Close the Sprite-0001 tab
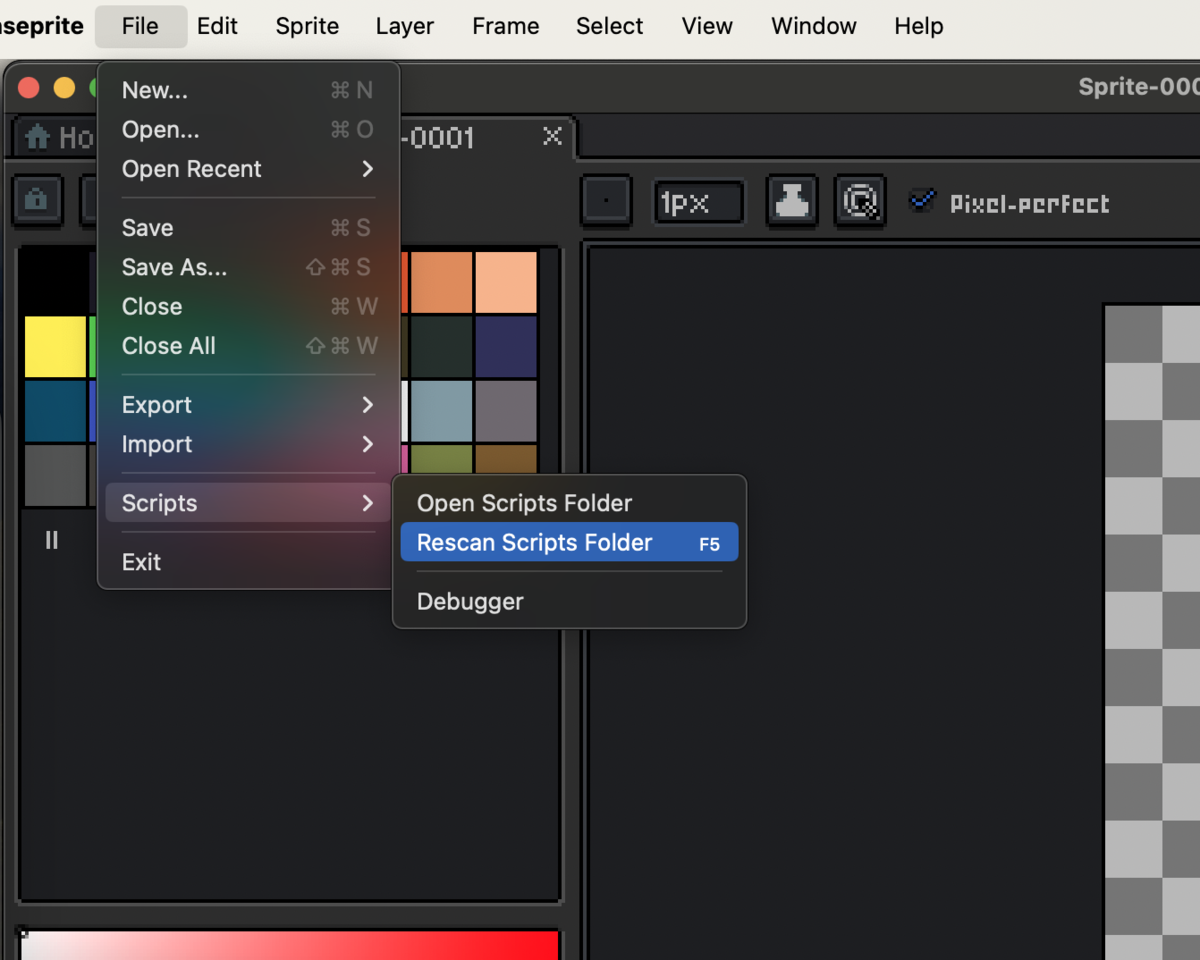1200x960 pixels. click(552, 136)
